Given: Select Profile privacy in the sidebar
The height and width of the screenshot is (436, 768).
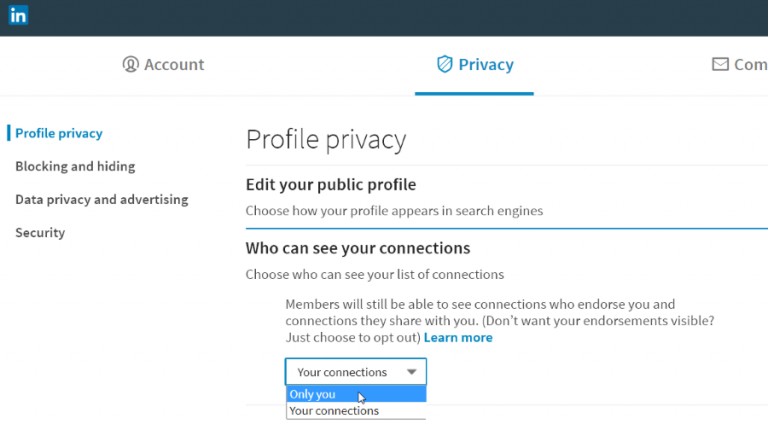Looking at the screenshot, I should point(59,133).
